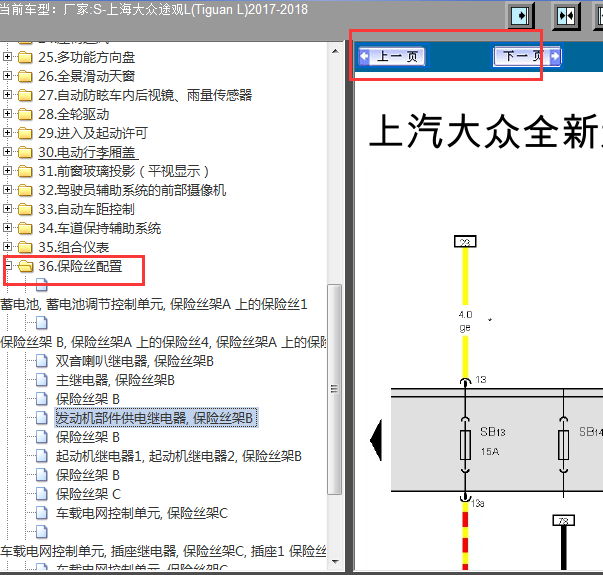Open page 双音喇叭继电器, 保险丝架B
Screen dimensions: 603x575
click(x=135, y=361)
